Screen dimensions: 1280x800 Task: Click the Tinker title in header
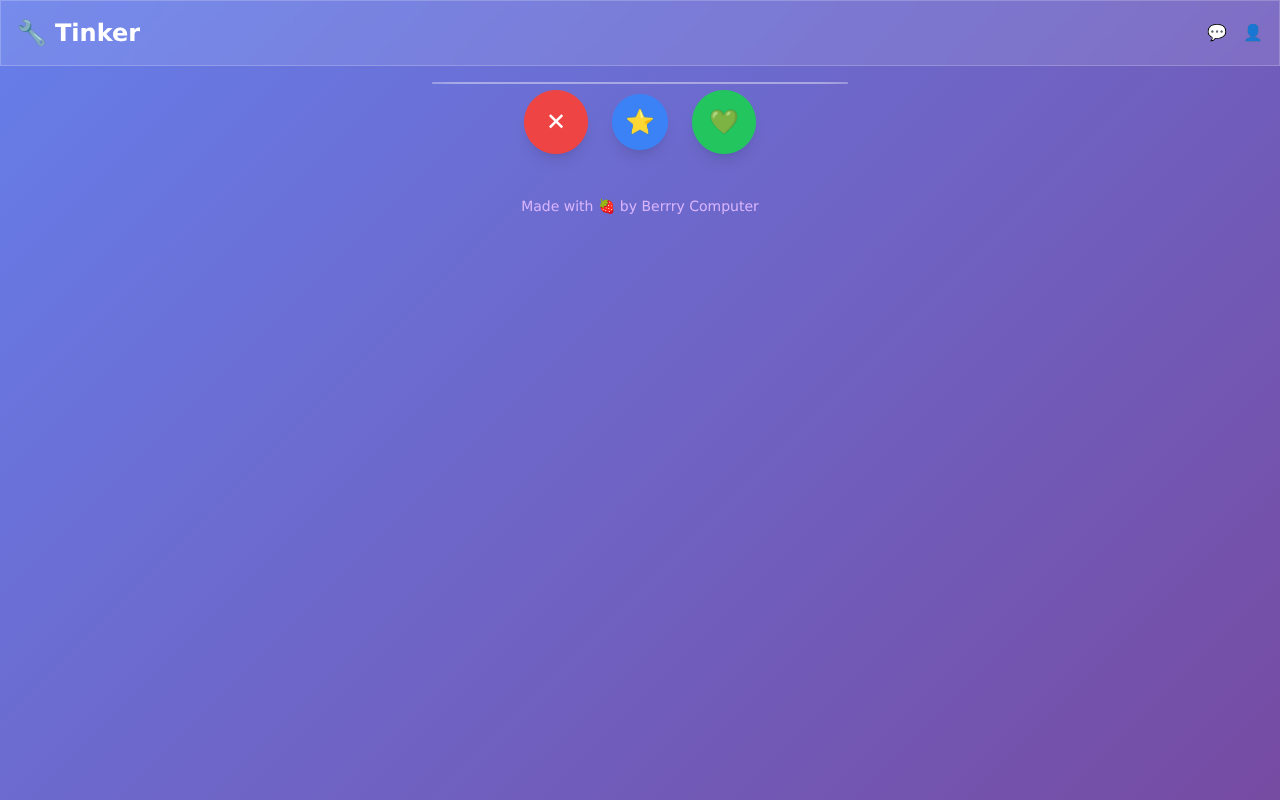(x=98, y=32)
